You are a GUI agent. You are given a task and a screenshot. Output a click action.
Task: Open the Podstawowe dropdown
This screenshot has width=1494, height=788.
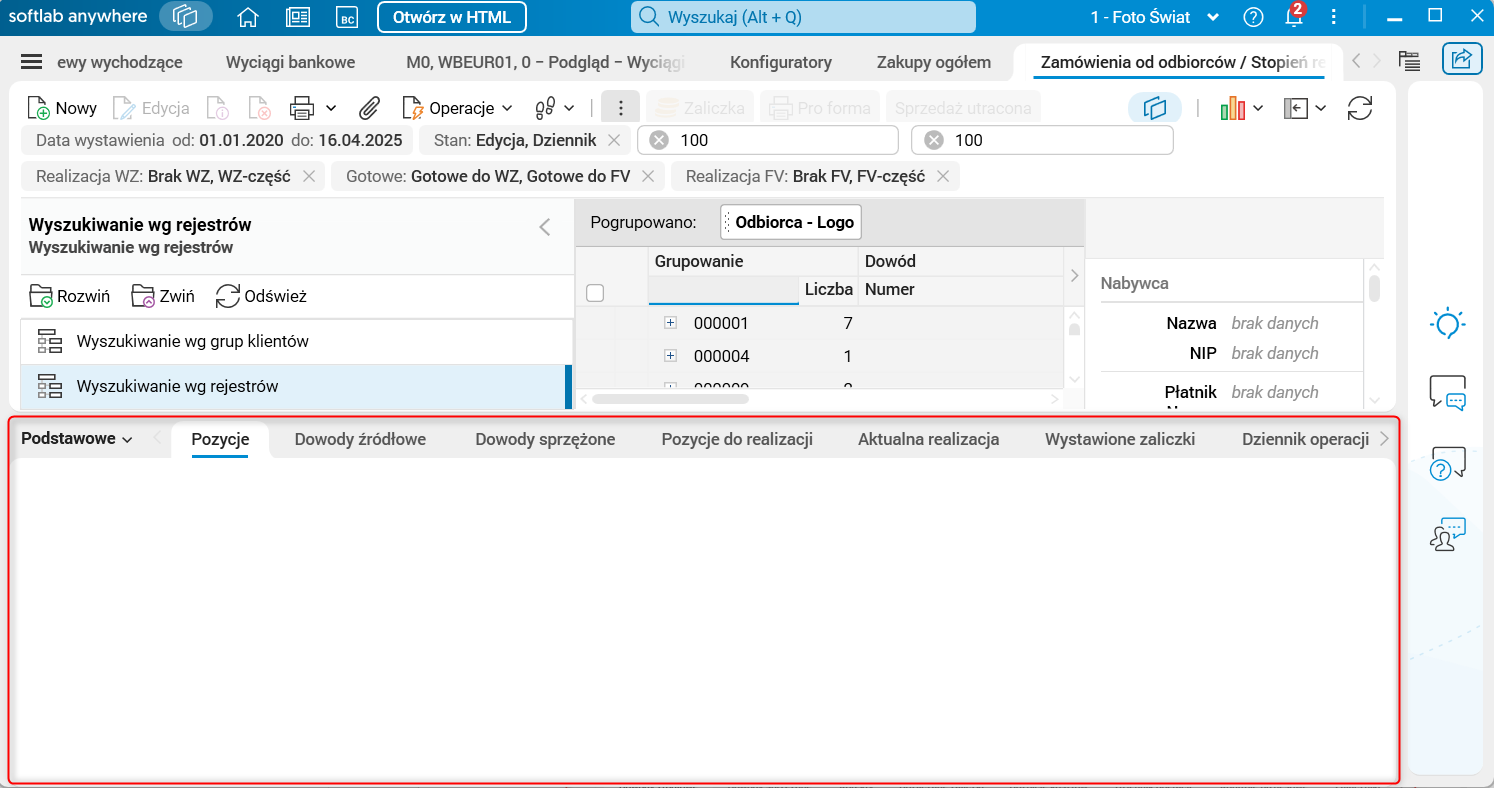point(77,439)
